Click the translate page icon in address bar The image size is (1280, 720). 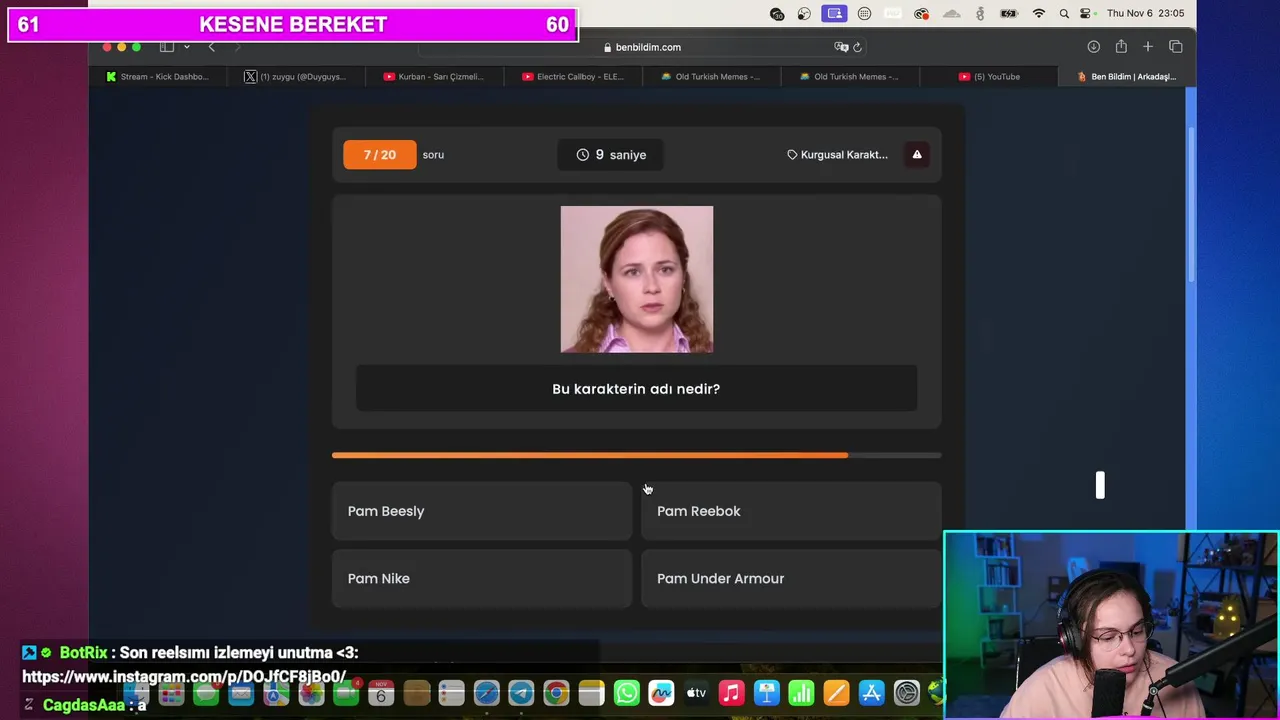point(841,47)
